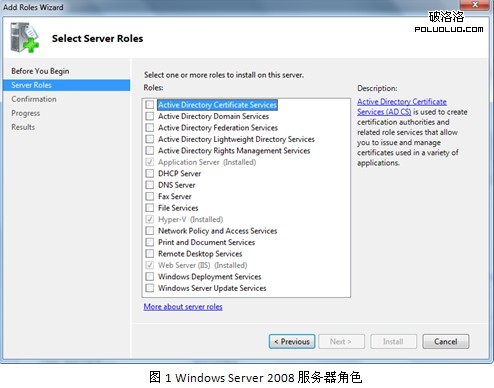Open More about server roles link

point(183,307)
